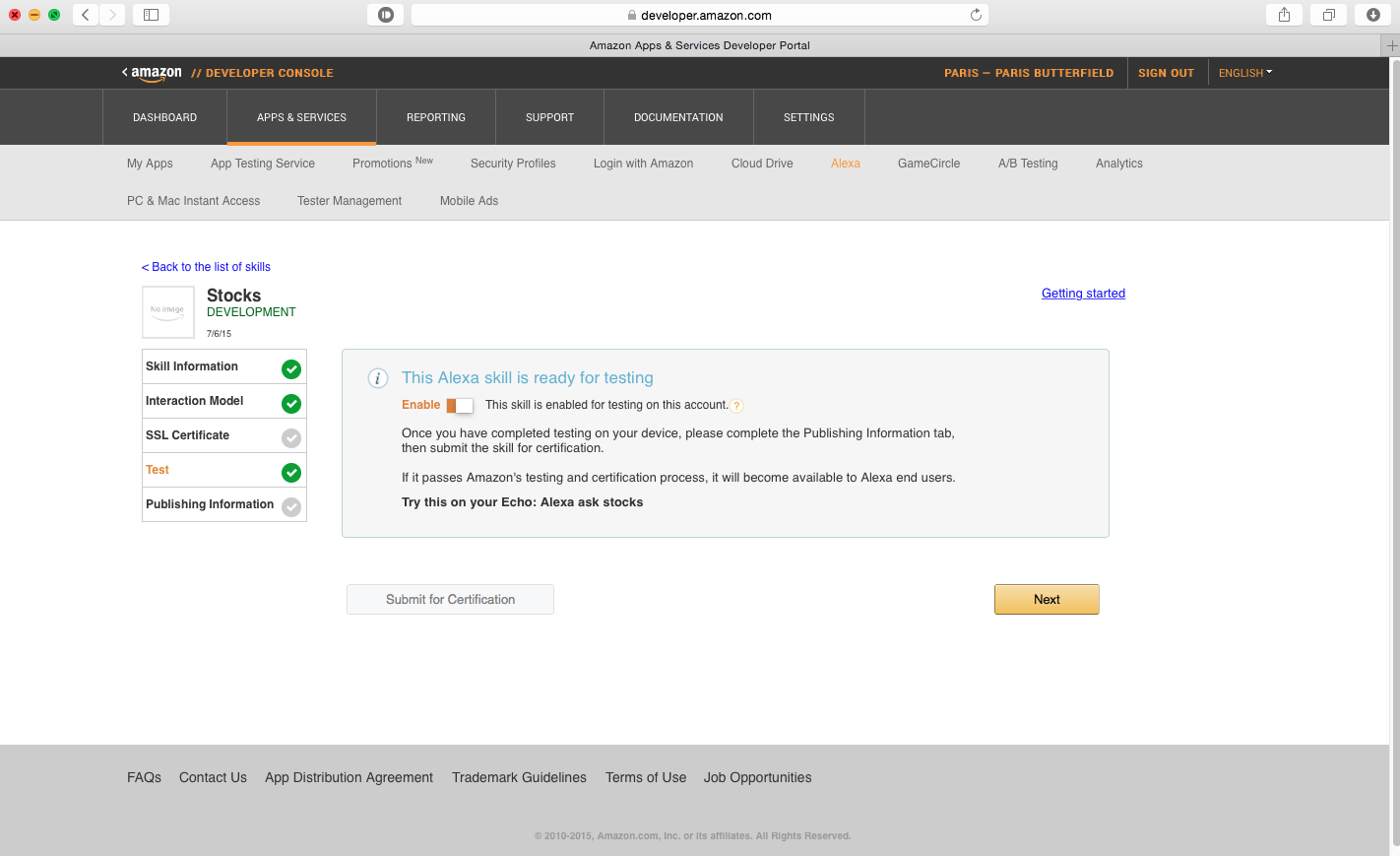The width and height of the screenshot is (1400, 856).
Task: Open the privacy shield extension icon
Action: pyautogui.click(x=386, y=15)
